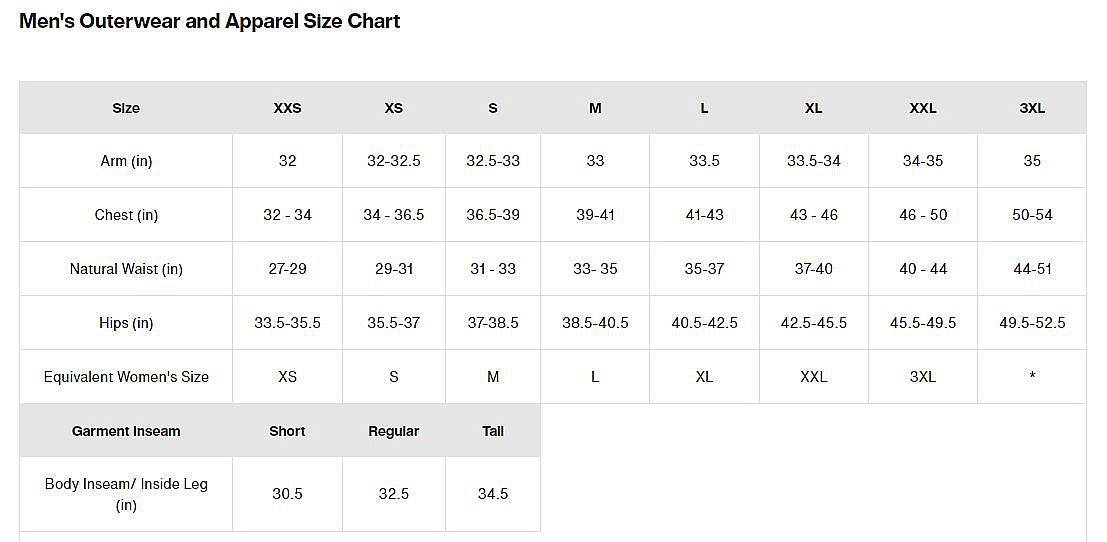Viewport: 1107px width, 542px height.
Task: Click the 44-51 natural waist cell
Action: point(1032,269)
